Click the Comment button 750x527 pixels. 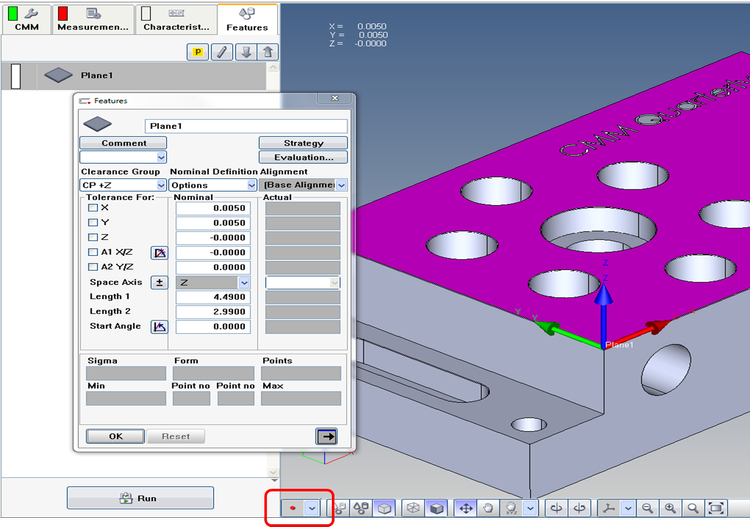pyautogui.click(x=123, y=143)
